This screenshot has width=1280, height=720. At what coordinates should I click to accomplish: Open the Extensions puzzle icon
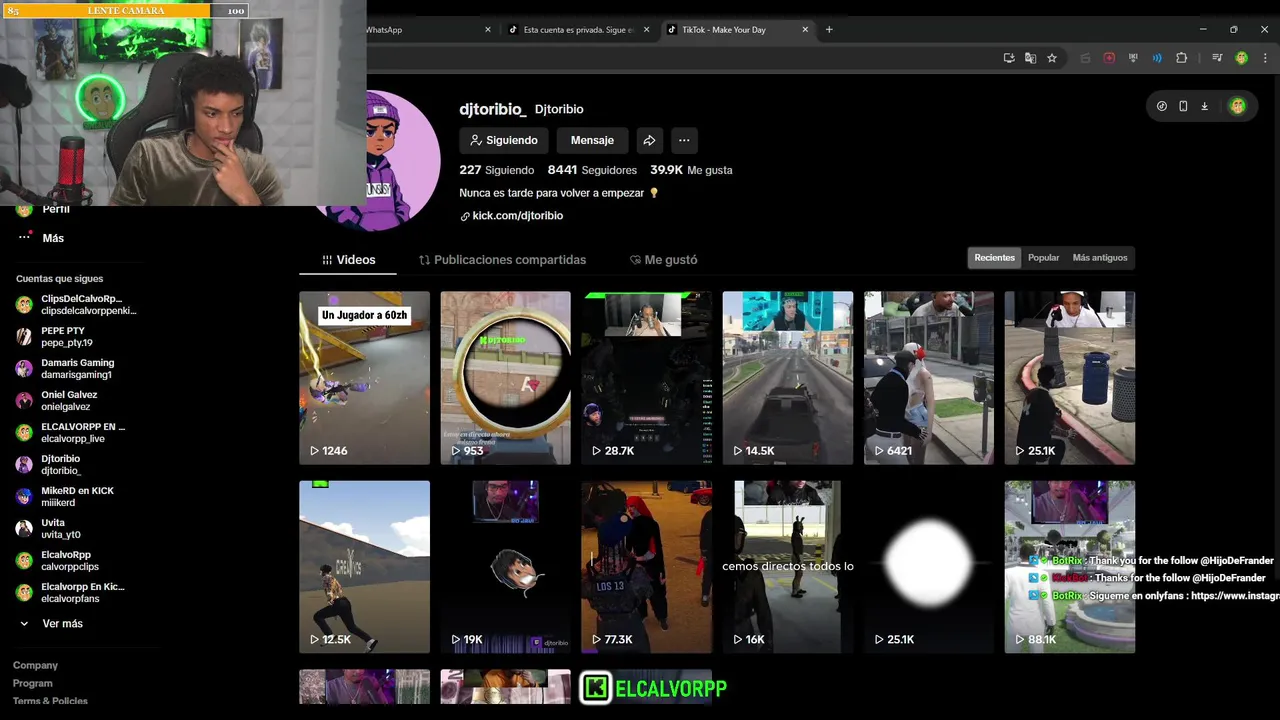[x=1181, y=58]
